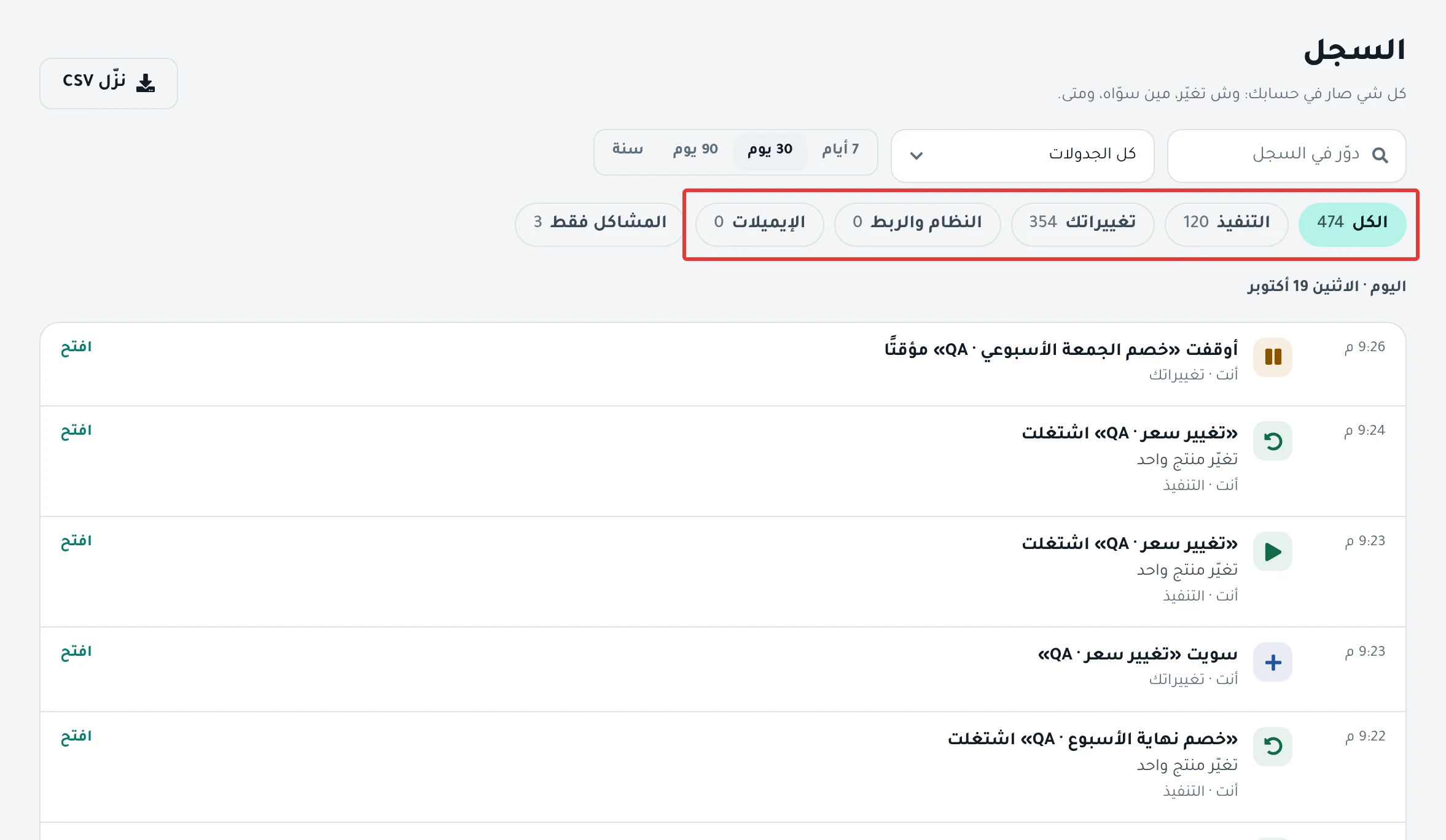Click title سويت «تغيير سعر · QA»
1446x840 pixels.
[x=1138, y=654]
